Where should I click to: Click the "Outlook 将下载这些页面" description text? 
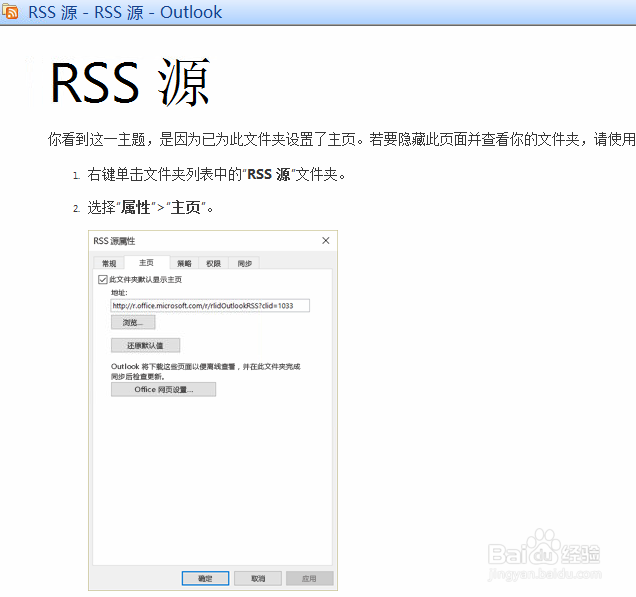206,371
